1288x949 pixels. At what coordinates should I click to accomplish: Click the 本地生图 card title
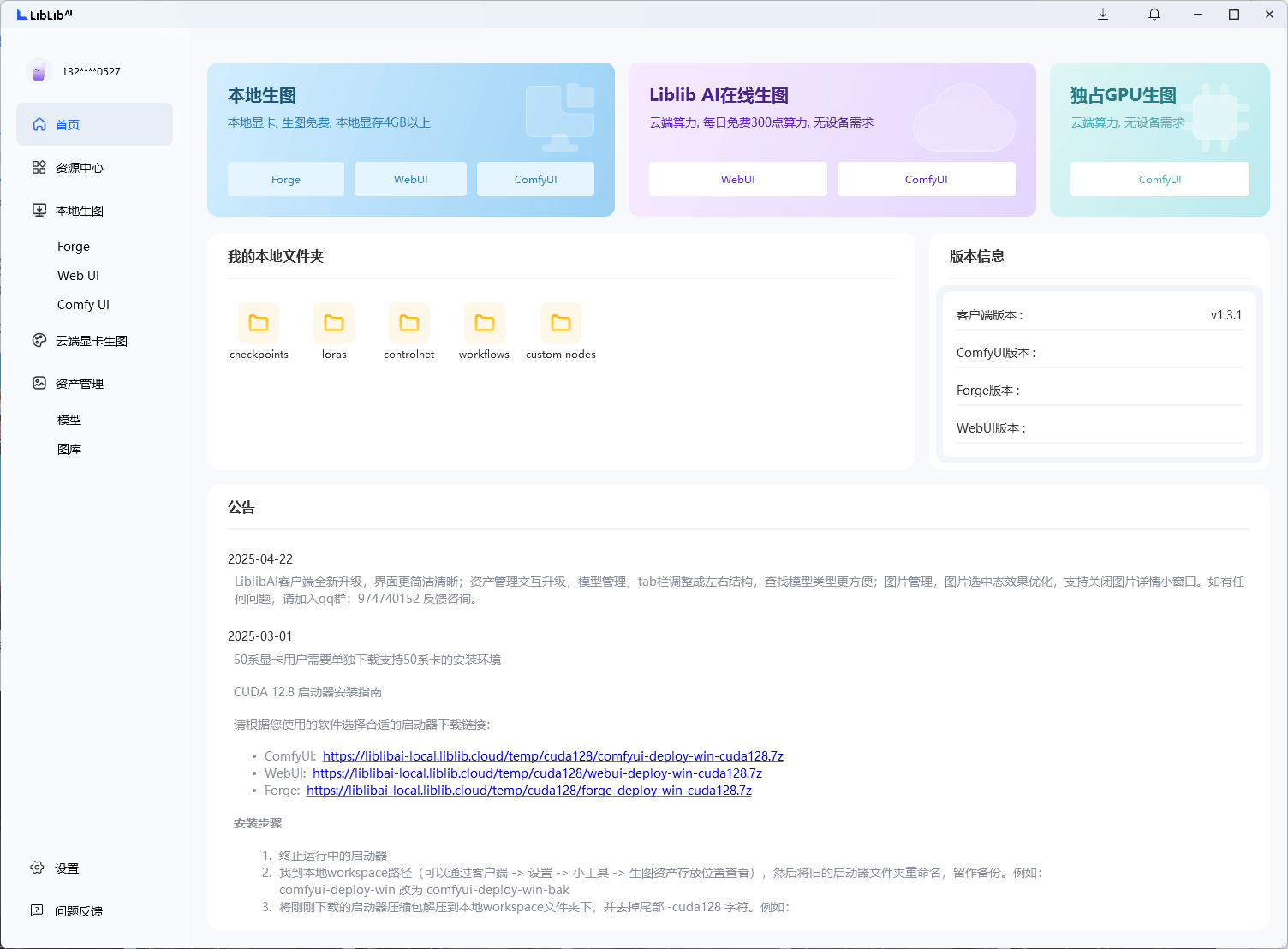(x=262, y=95)
